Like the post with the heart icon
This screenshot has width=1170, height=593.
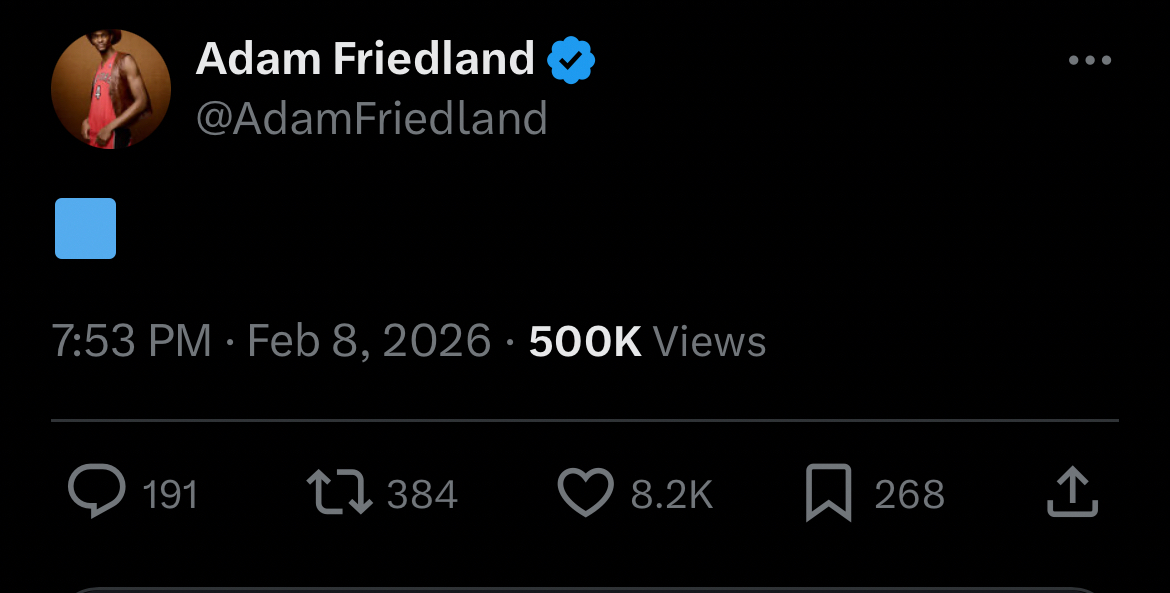(585, 494)
